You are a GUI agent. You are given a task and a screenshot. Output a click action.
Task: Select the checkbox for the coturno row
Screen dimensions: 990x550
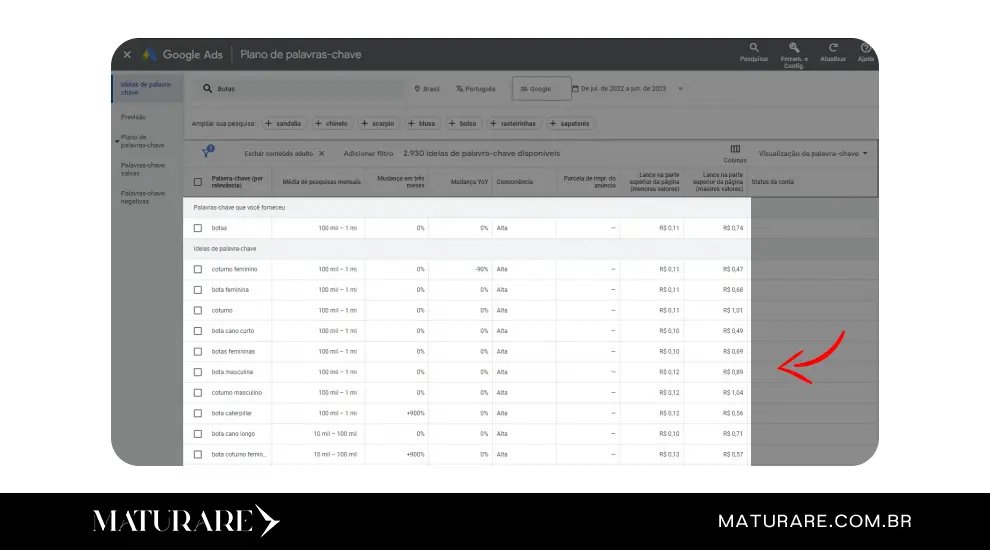pyautogui.click(x=198, y=311)
